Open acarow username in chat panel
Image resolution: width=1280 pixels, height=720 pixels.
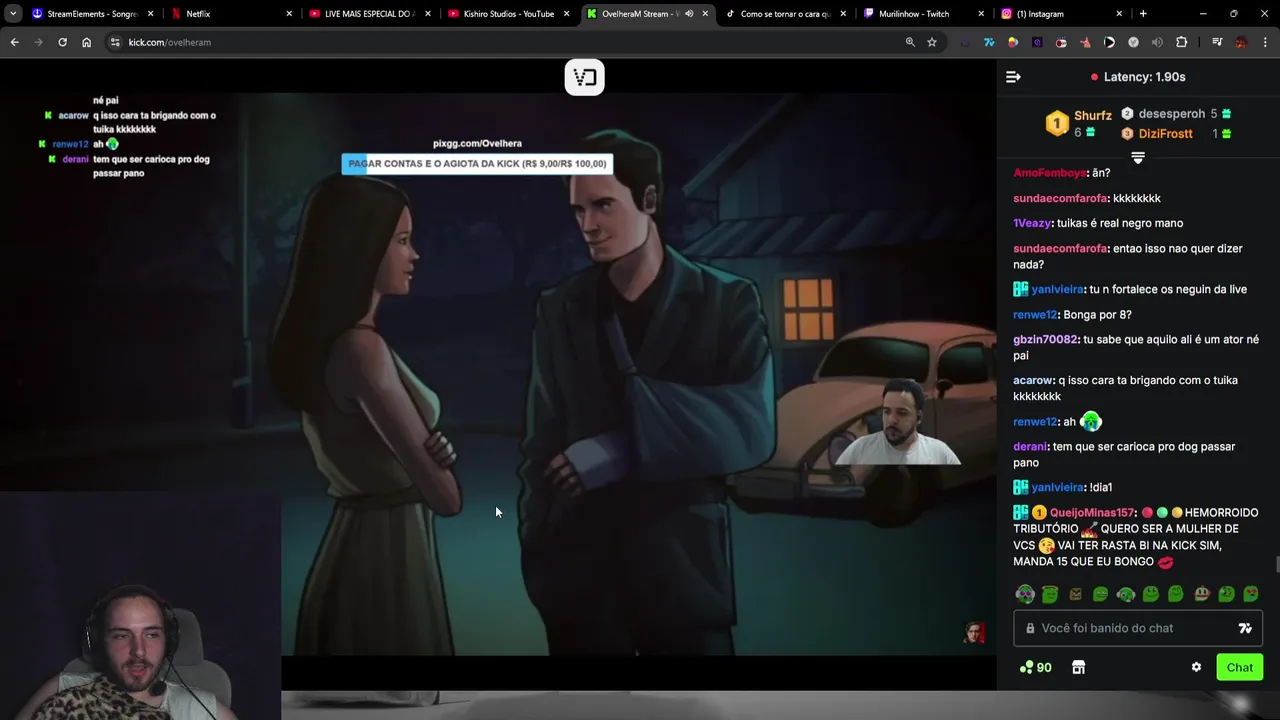click(1033, 380)
